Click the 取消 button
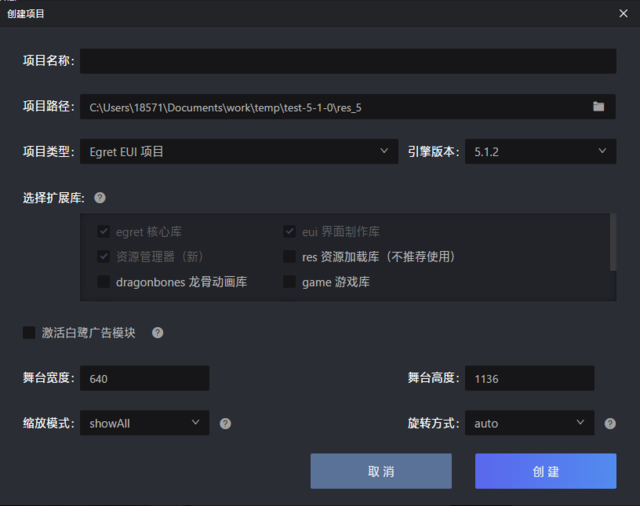 click(381, 471)
